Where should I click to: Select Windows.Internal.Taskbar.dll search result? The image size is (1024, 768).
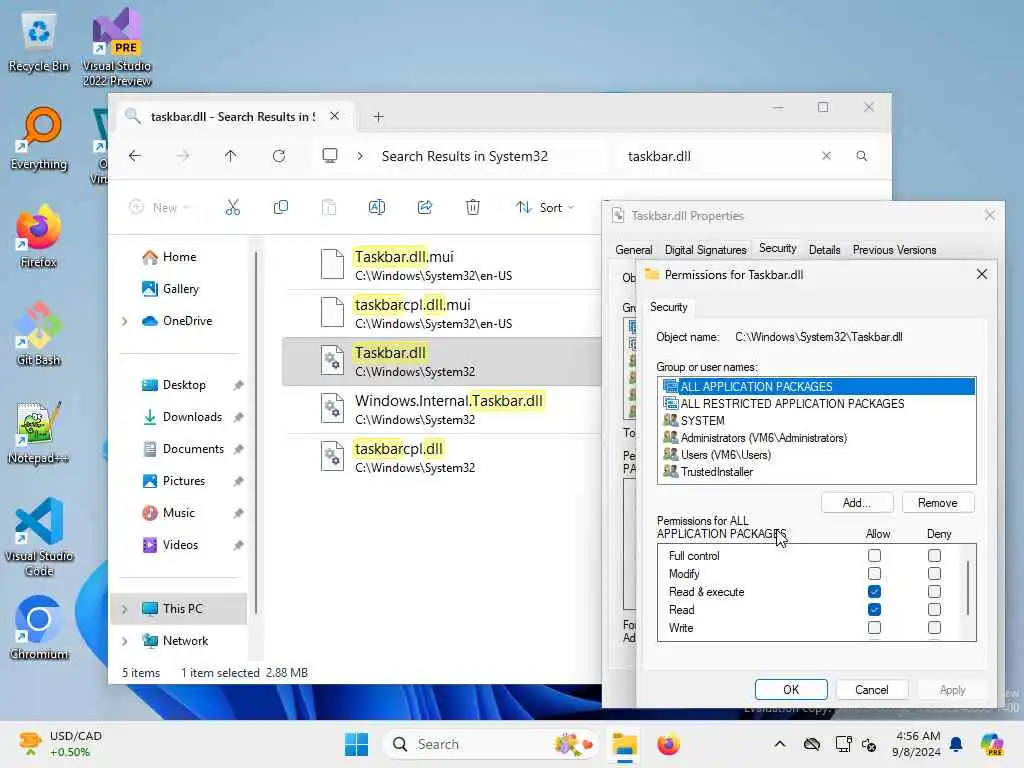click(441, 409)
